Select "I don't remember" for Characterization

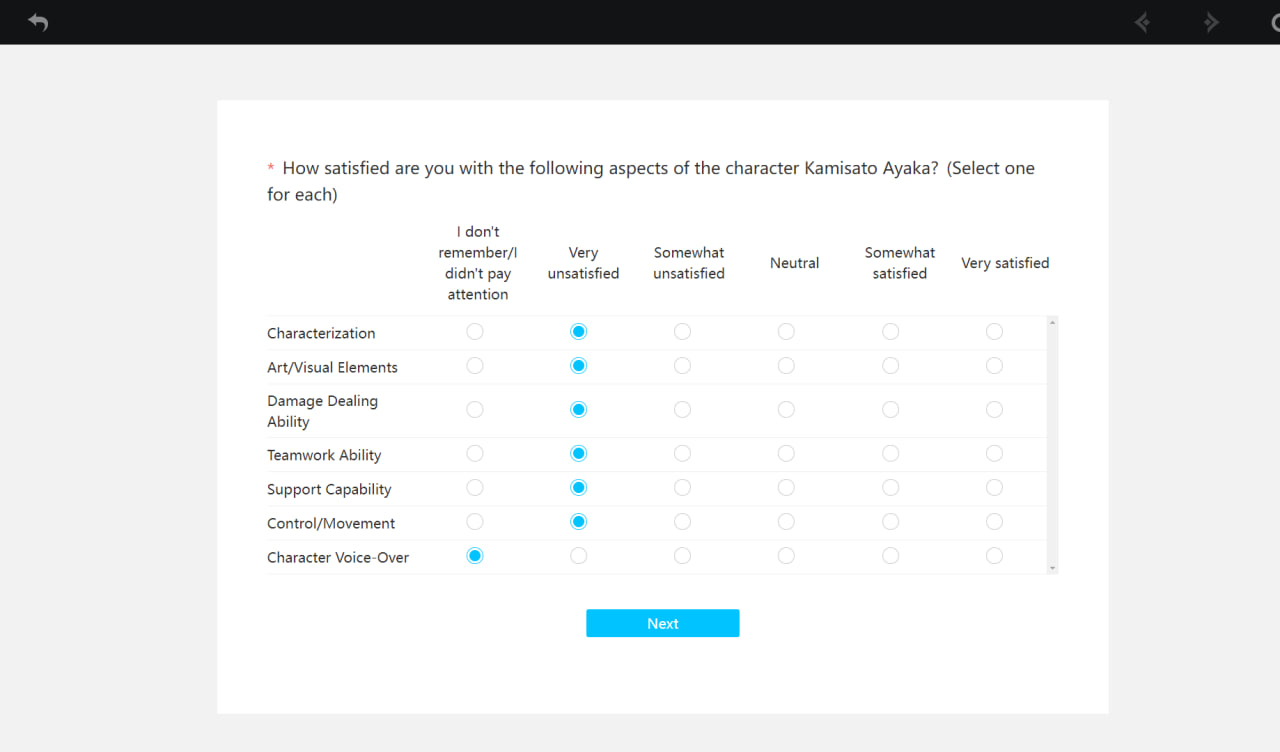(x=475, y=332)
